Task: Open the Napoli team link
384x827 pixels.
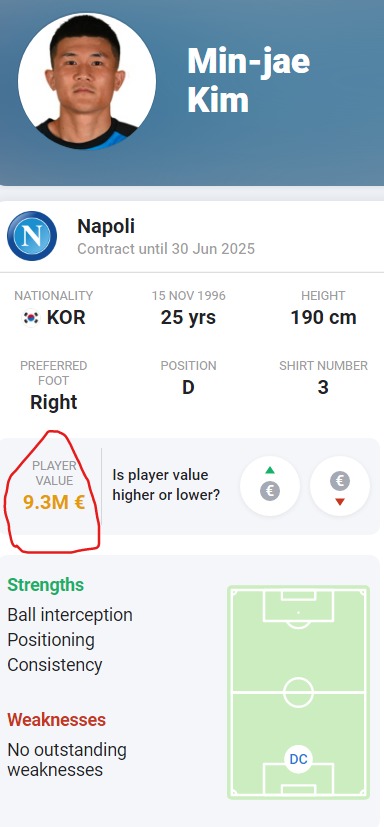Action: click(106, 226)
